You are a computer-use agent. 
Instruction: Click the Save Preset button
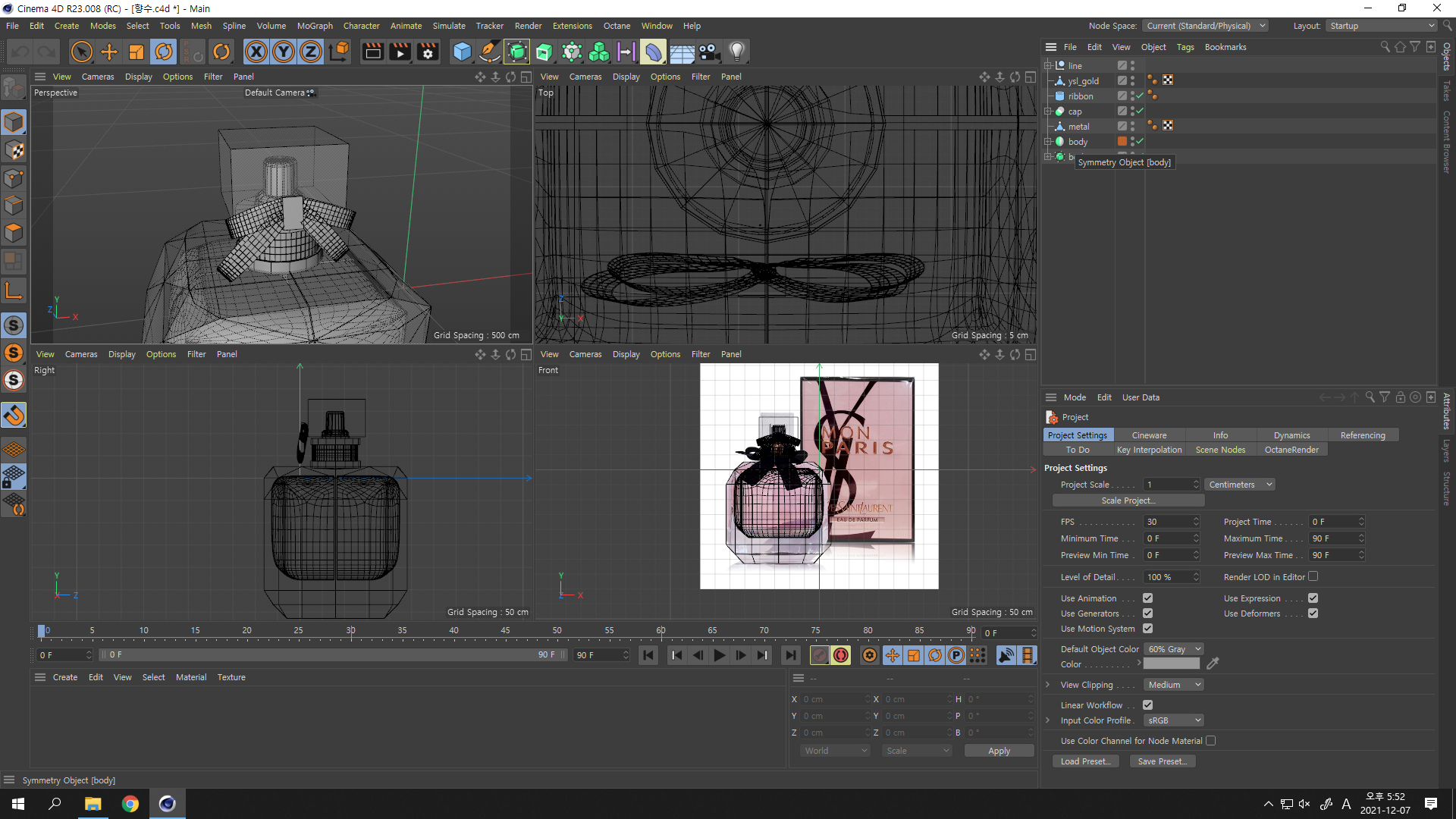coord(1162,761)
